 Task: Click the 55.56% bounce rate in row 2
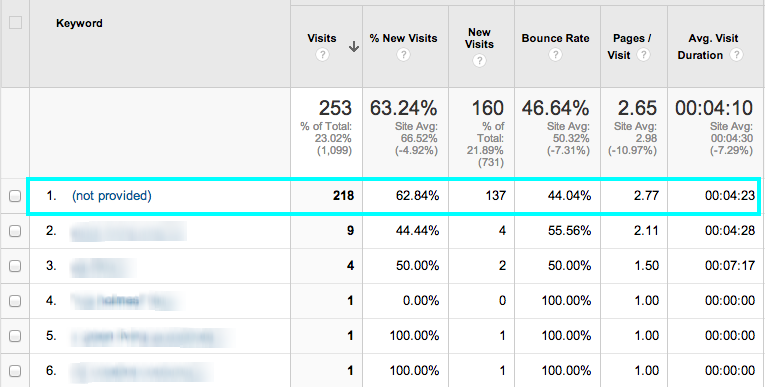[x=569, y=231]
